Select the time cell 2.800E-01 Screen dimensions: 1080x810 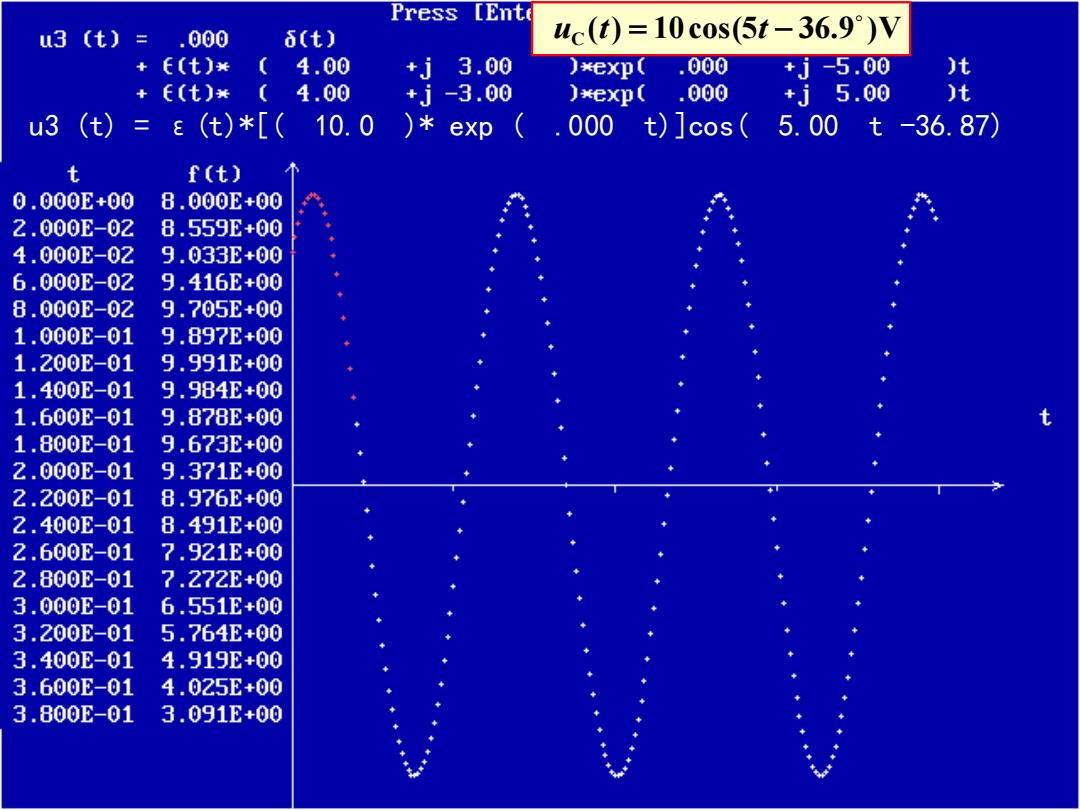(74, 580)
